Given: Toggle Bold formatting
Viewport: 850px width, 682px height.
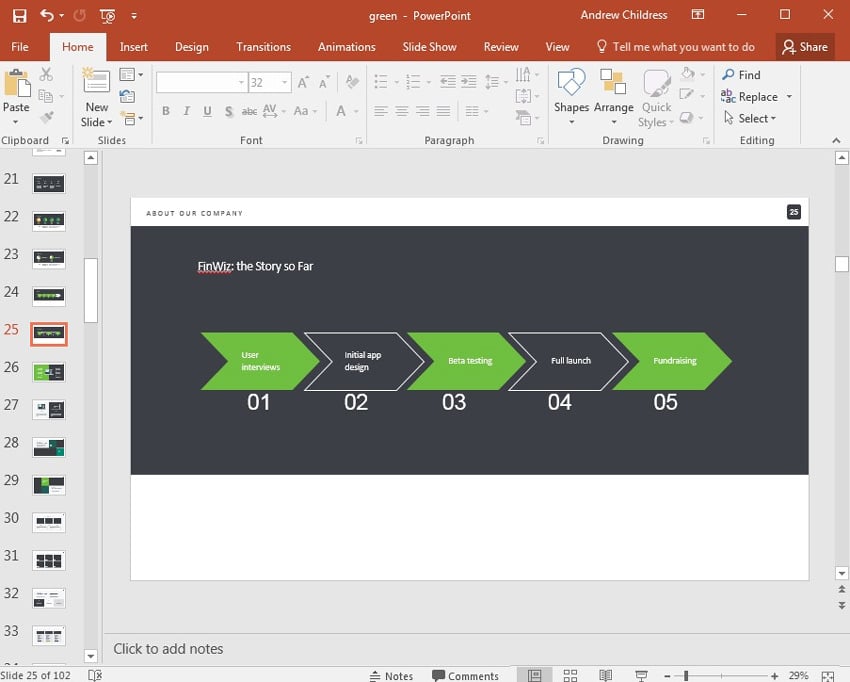Looking at the screenshot, I should coord(166,112).
